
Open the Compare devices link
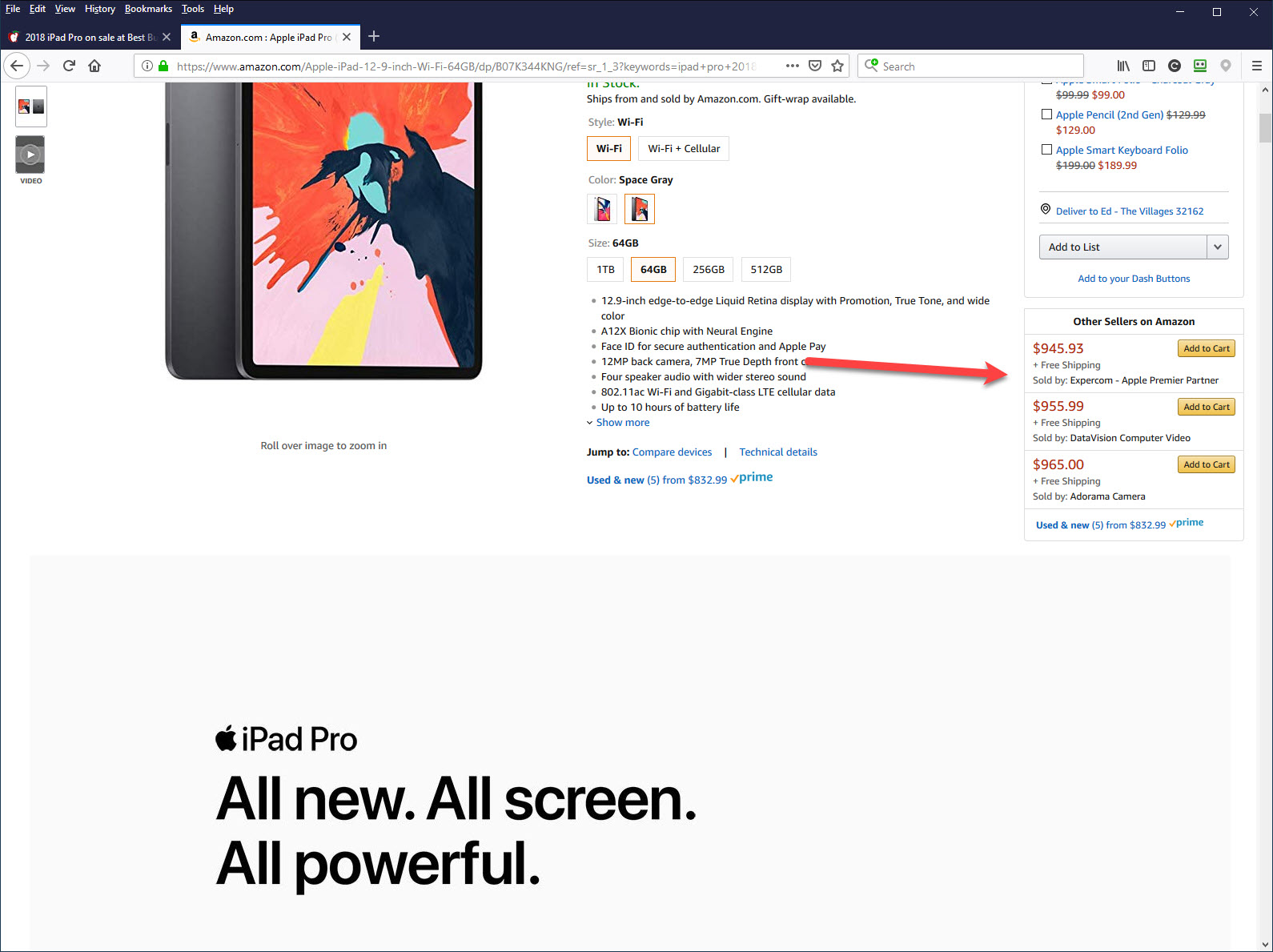click(672, 452)
